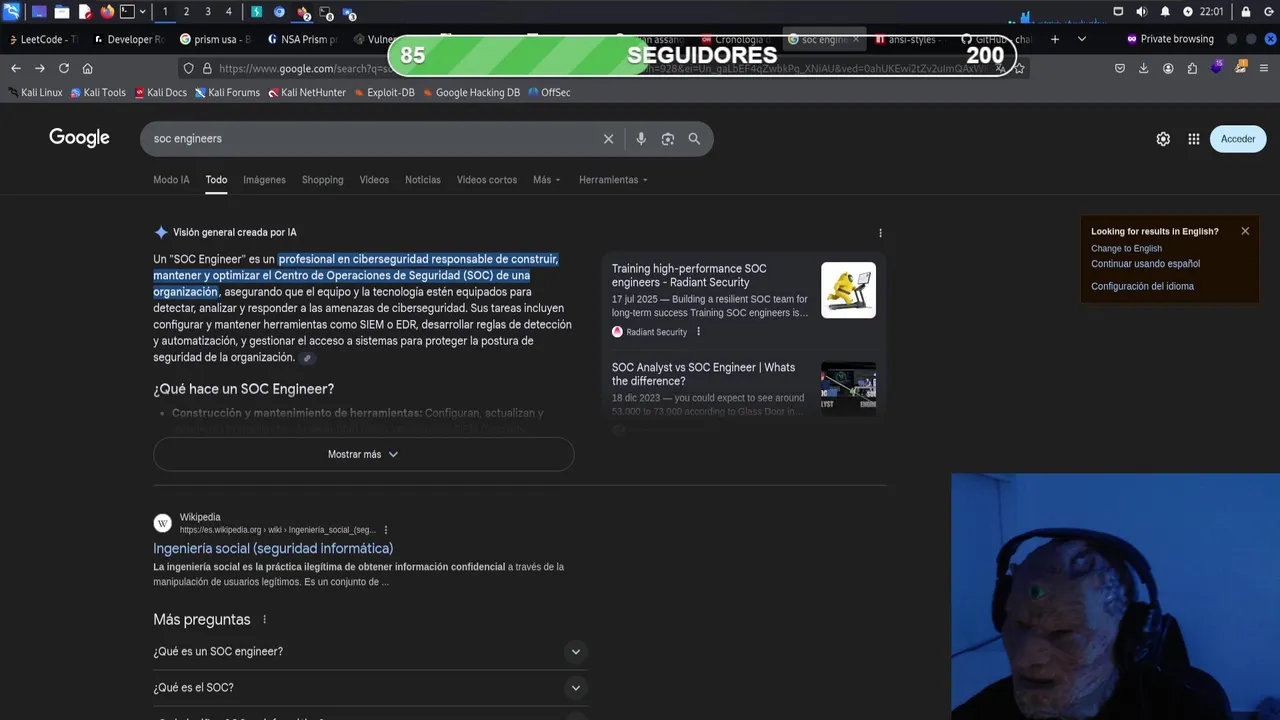Open the terminal emulator launcher
The image size is (1280, 720).
127,12
